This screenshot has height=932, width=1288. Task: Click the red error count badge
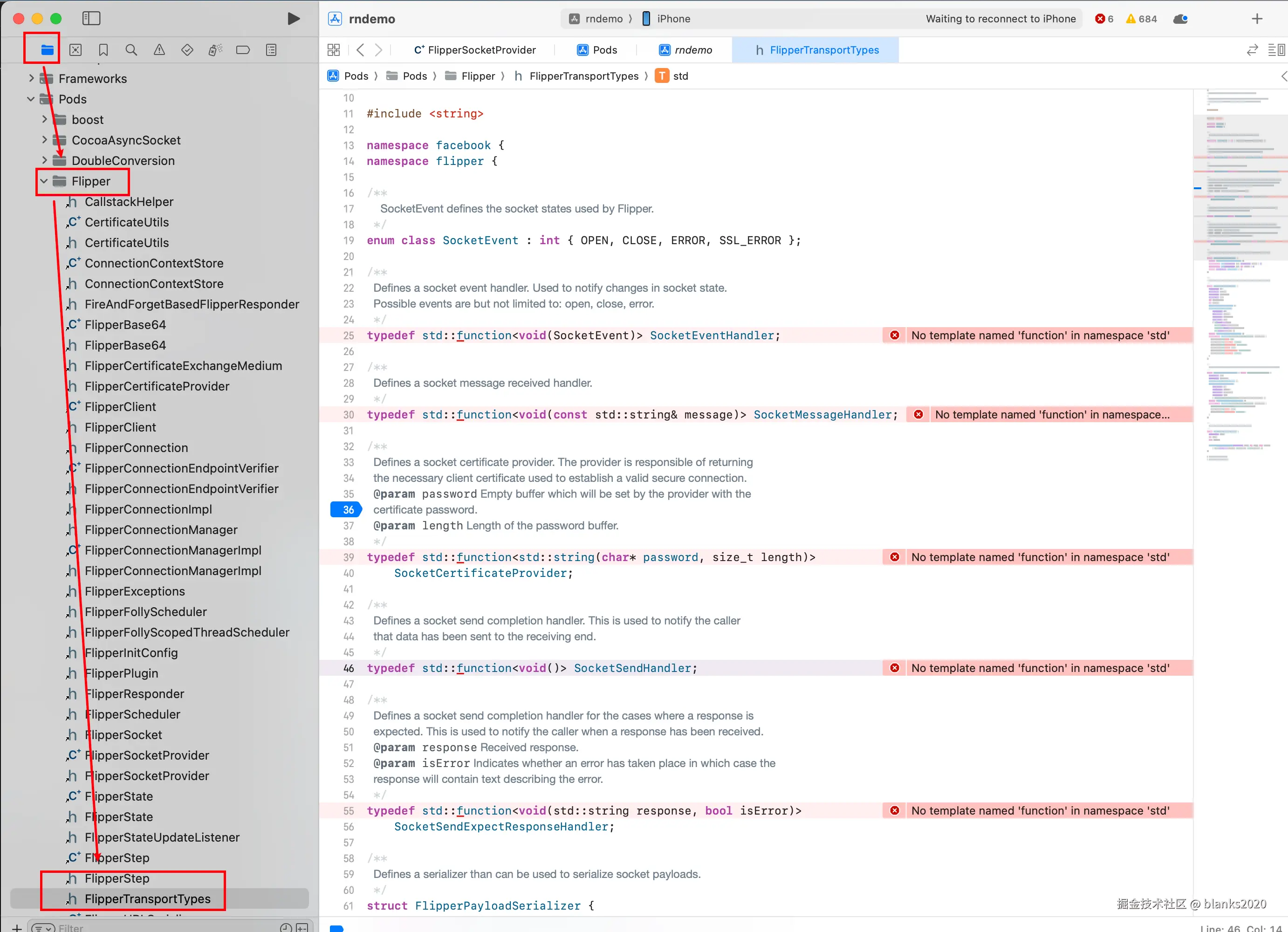(x=1103, y=19)
